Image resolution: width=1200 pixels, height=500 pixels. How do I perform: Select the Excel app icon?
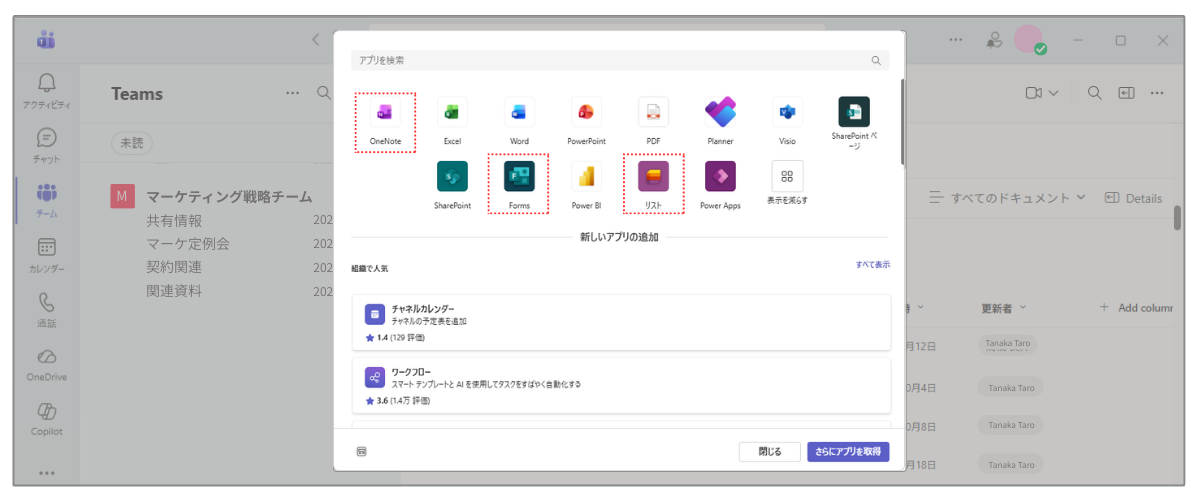coord(452,121)
